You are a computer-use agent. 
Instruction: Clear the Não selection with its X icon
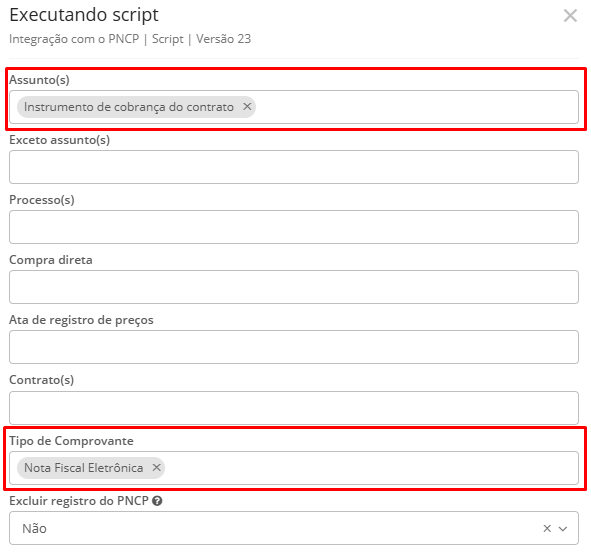click(547, 528)
